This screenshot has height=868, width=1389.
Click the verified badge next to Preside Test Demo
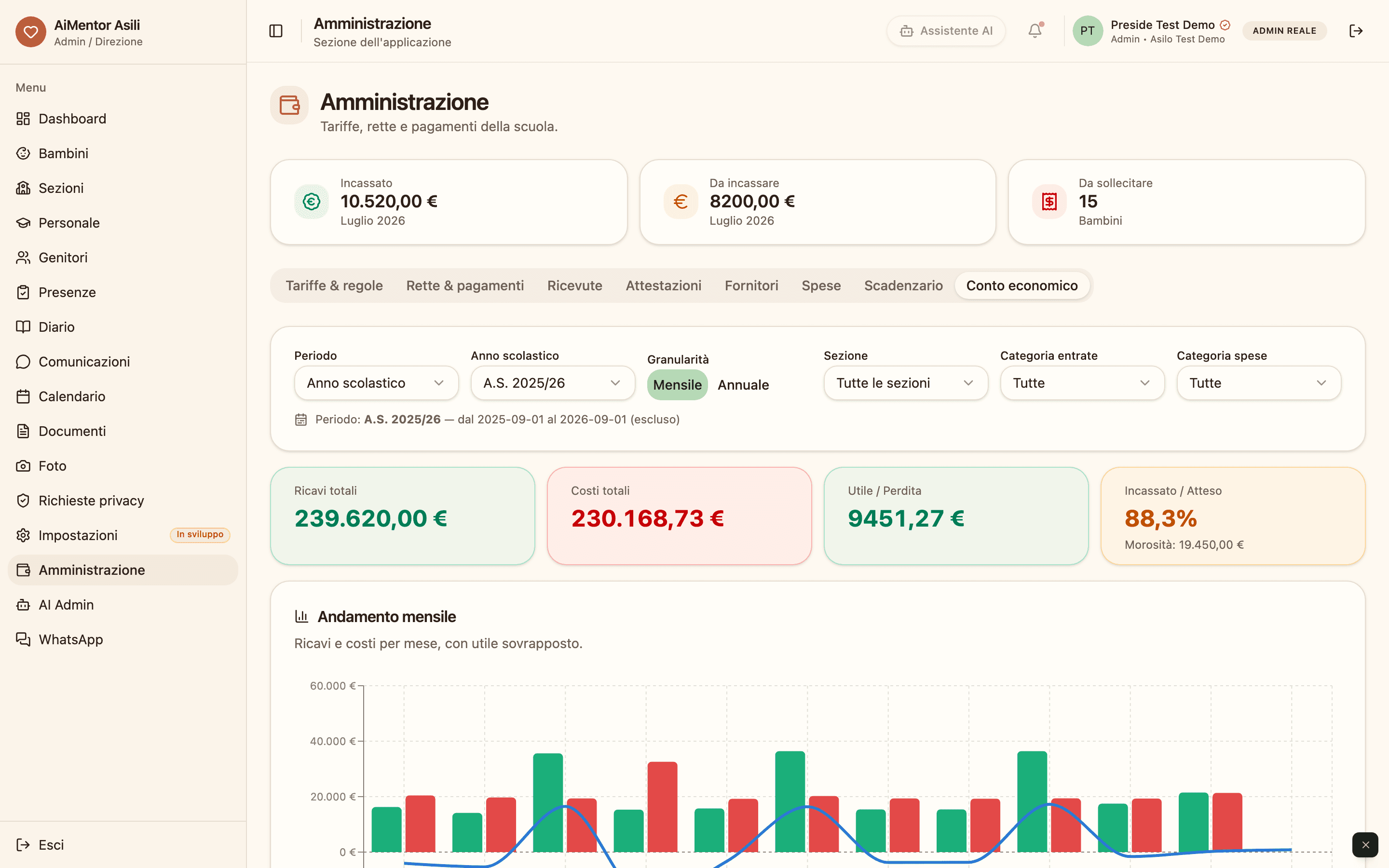click(1225, 25)
